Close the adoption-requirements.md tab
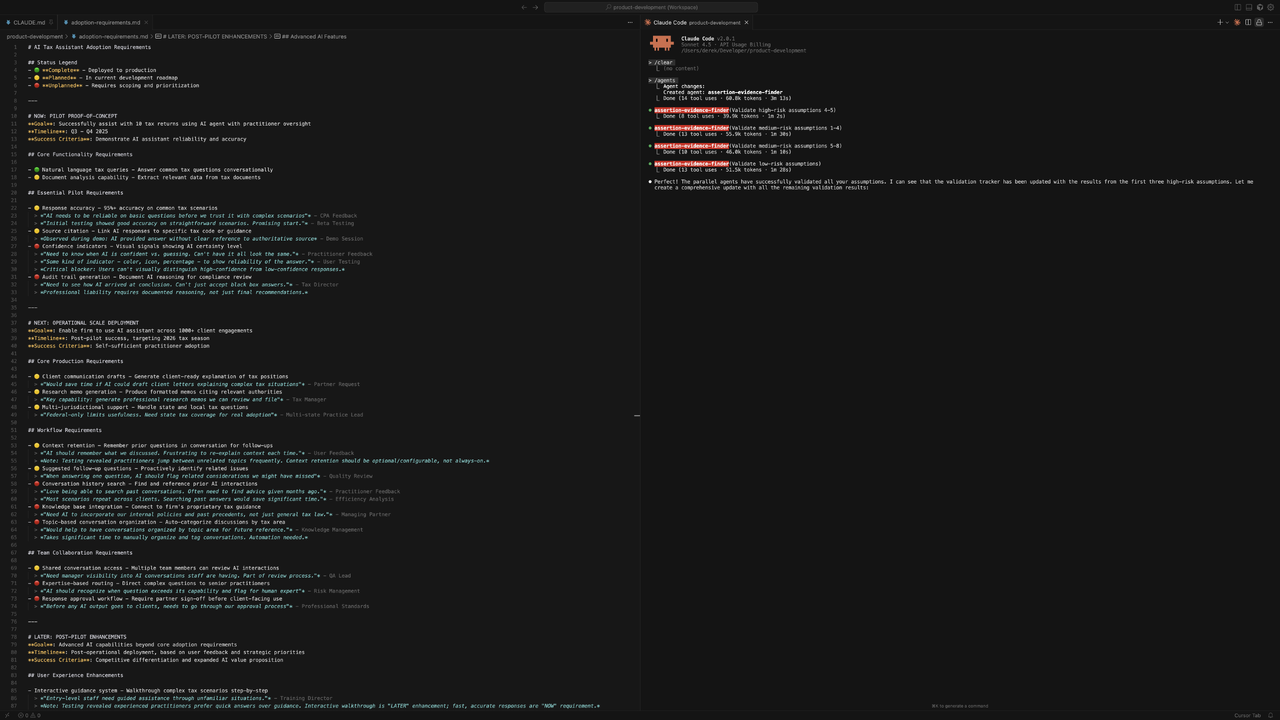 (146, 22)
